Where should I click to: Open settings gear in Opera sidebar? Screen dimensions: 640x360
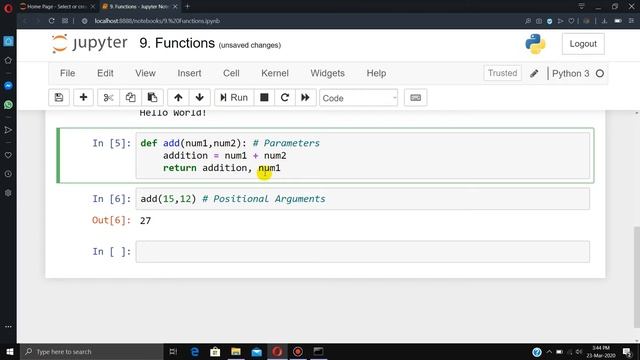pyautogui.click(x=8, y=193)
